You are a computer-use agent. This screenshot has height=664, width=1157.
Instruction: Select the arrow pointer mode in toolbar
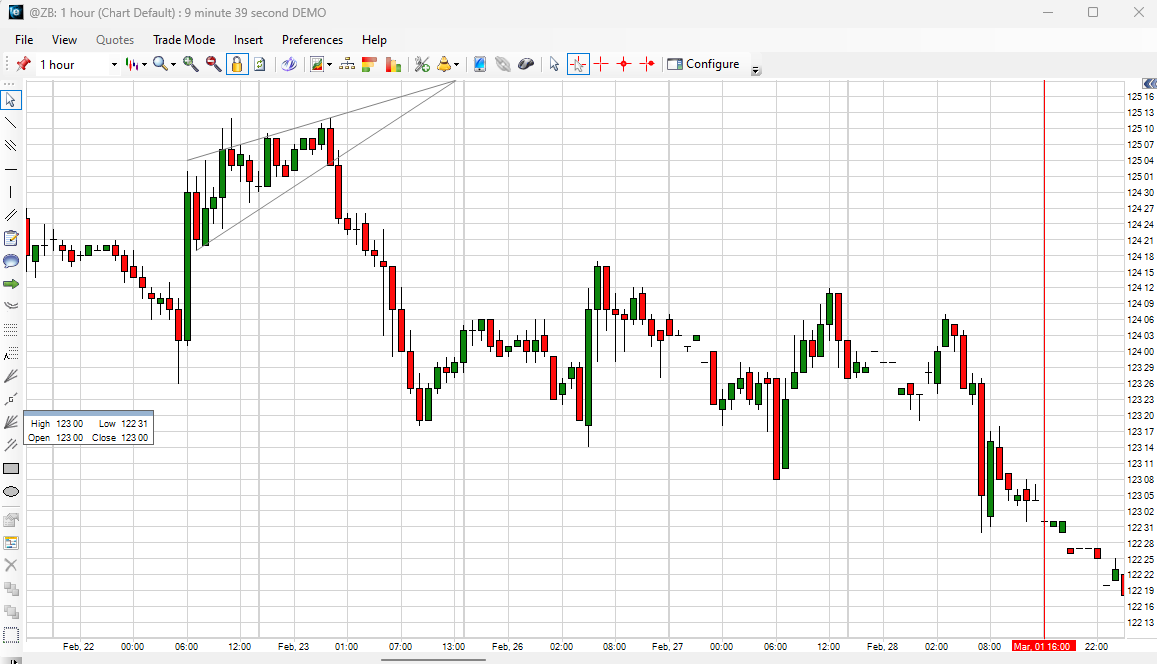pos(554,64)
